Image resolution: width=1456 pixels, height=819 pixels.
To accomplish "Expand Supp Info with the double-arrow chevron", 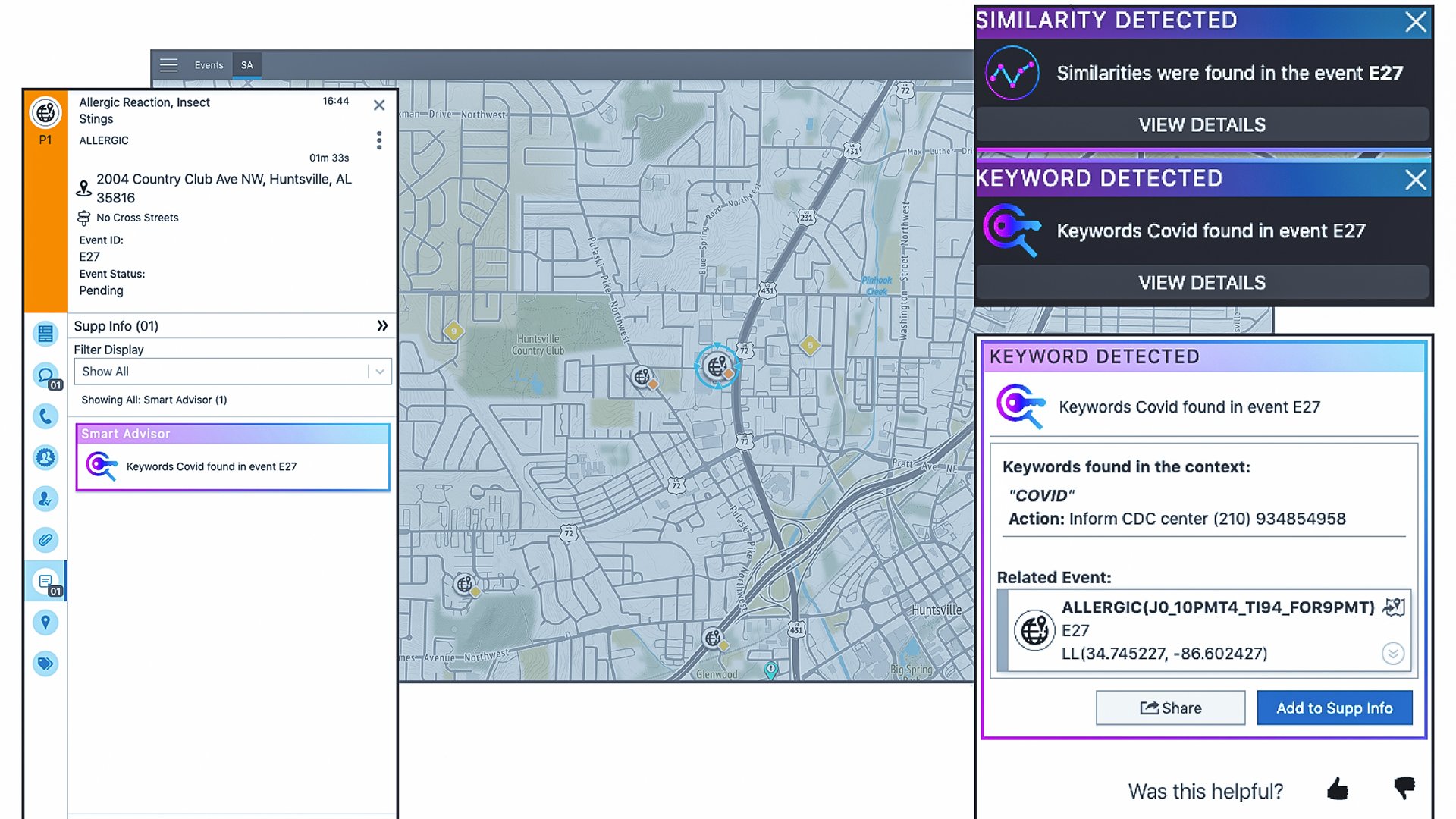I will pyautogui.click(x=381, y=325).
